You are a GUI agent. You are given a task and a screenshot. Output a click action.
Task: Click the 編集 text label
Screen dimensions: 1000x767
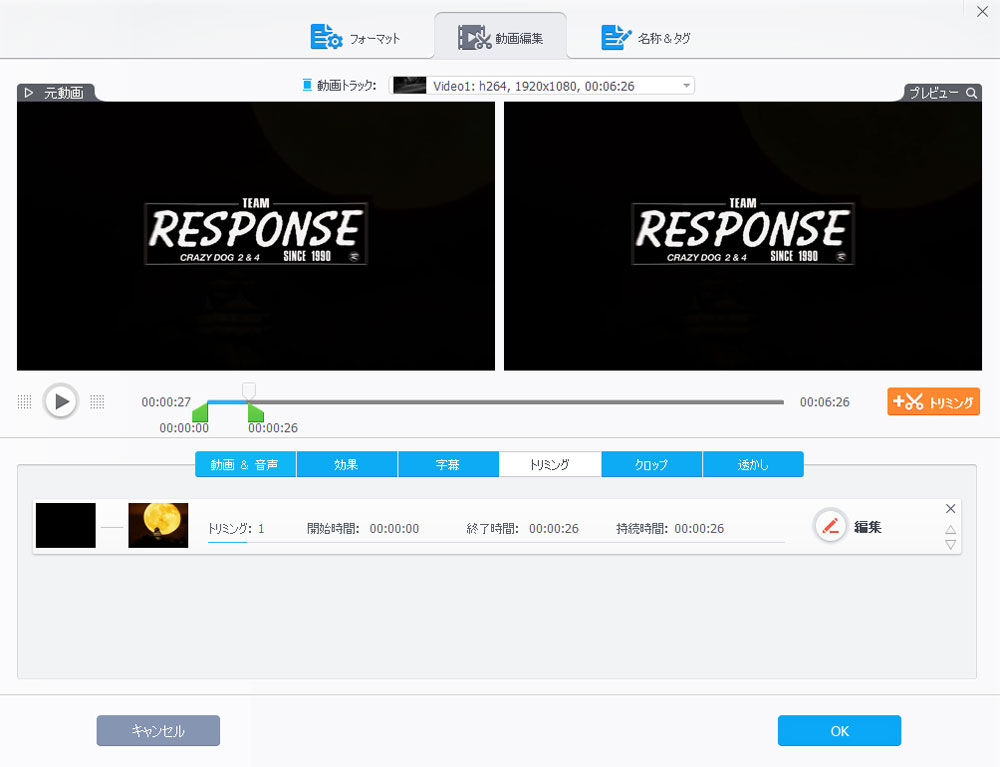point(867,527)
